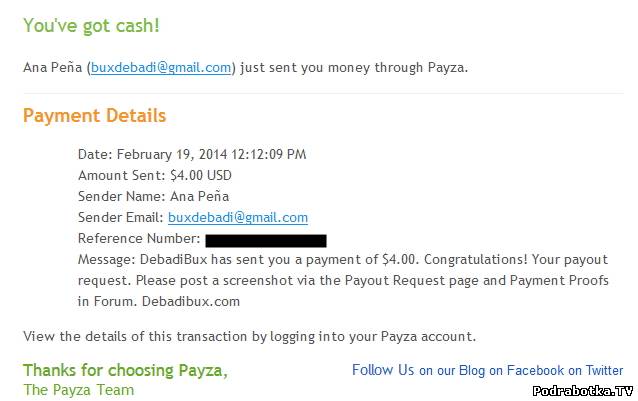Open the Sender Email address link
638x401 pixels.
pos(238,217)
